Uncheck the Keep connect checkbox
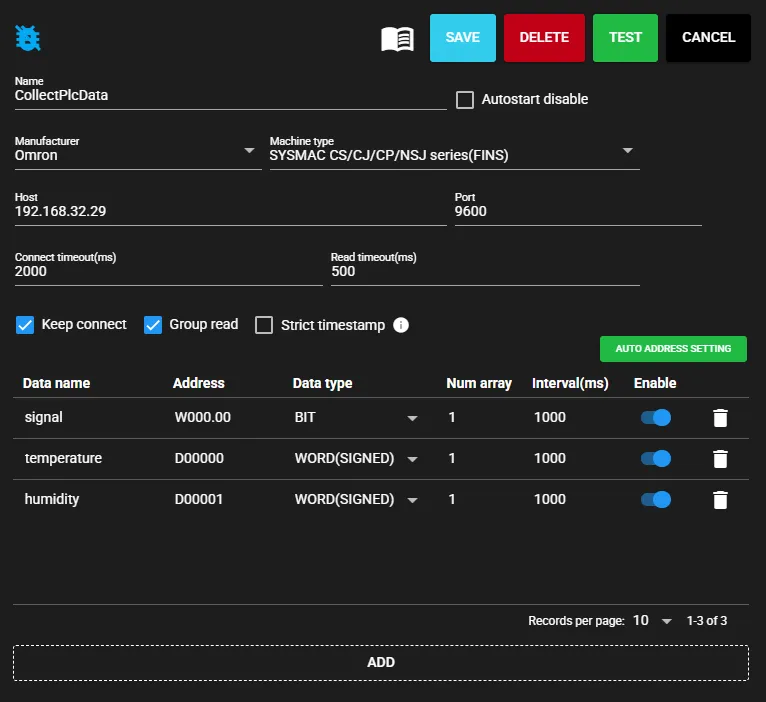The width and height of the screenshot is (766, 702). pos(25,325)
